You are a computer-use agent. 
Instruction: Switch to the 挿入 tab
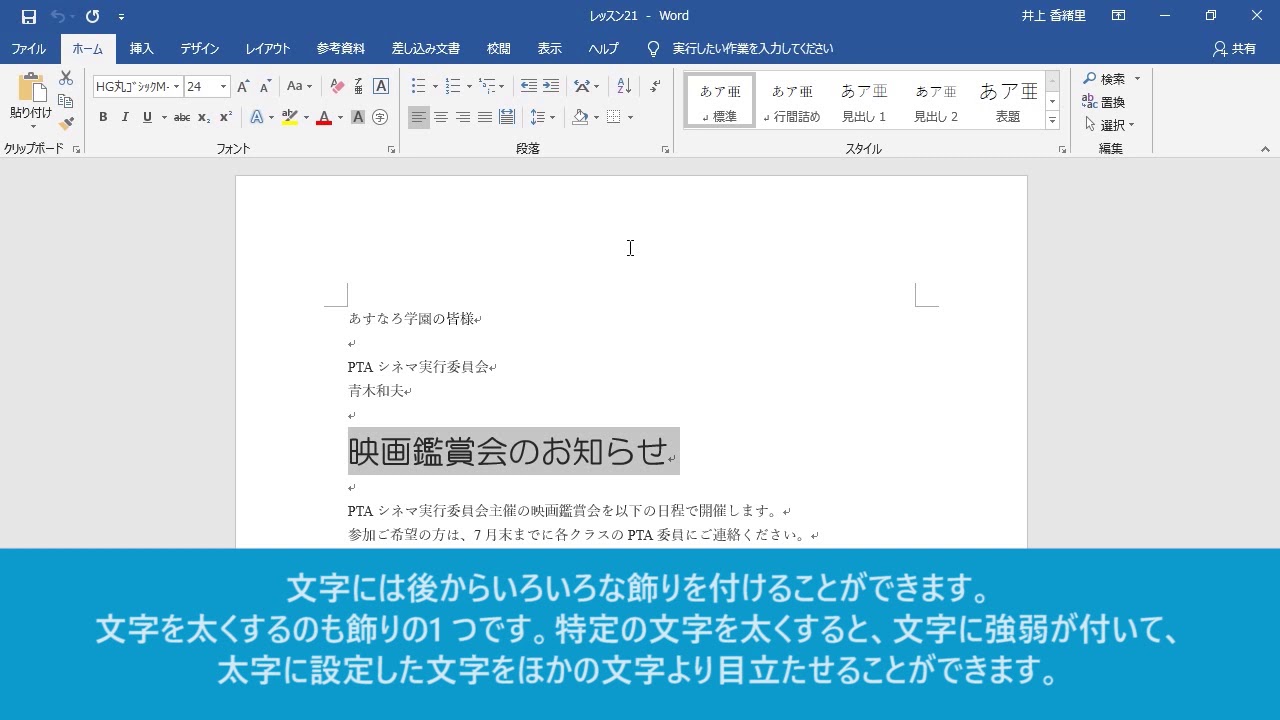(142, 48)
